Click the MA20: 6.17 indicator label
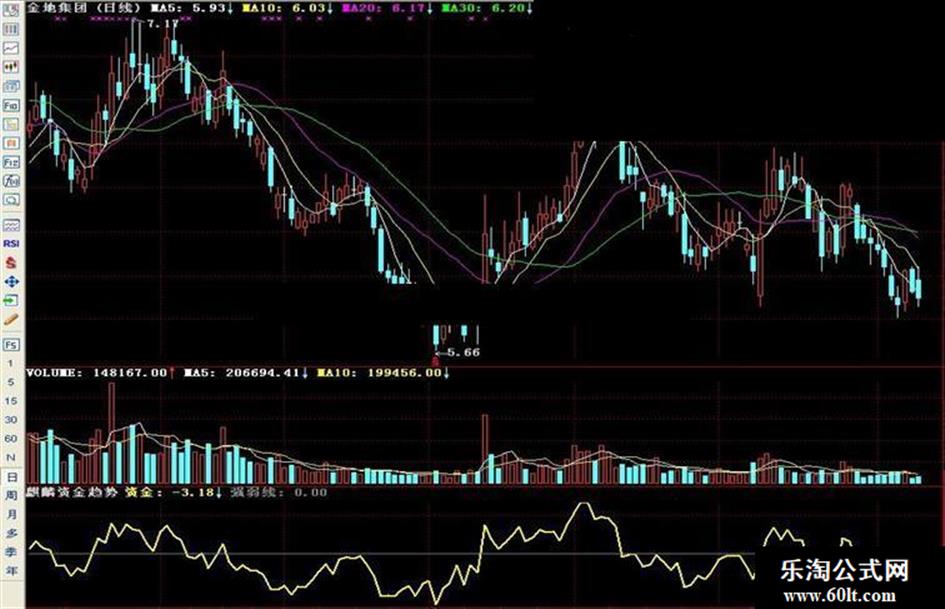This screenshot has height=609, width=945. click(387, 8)
